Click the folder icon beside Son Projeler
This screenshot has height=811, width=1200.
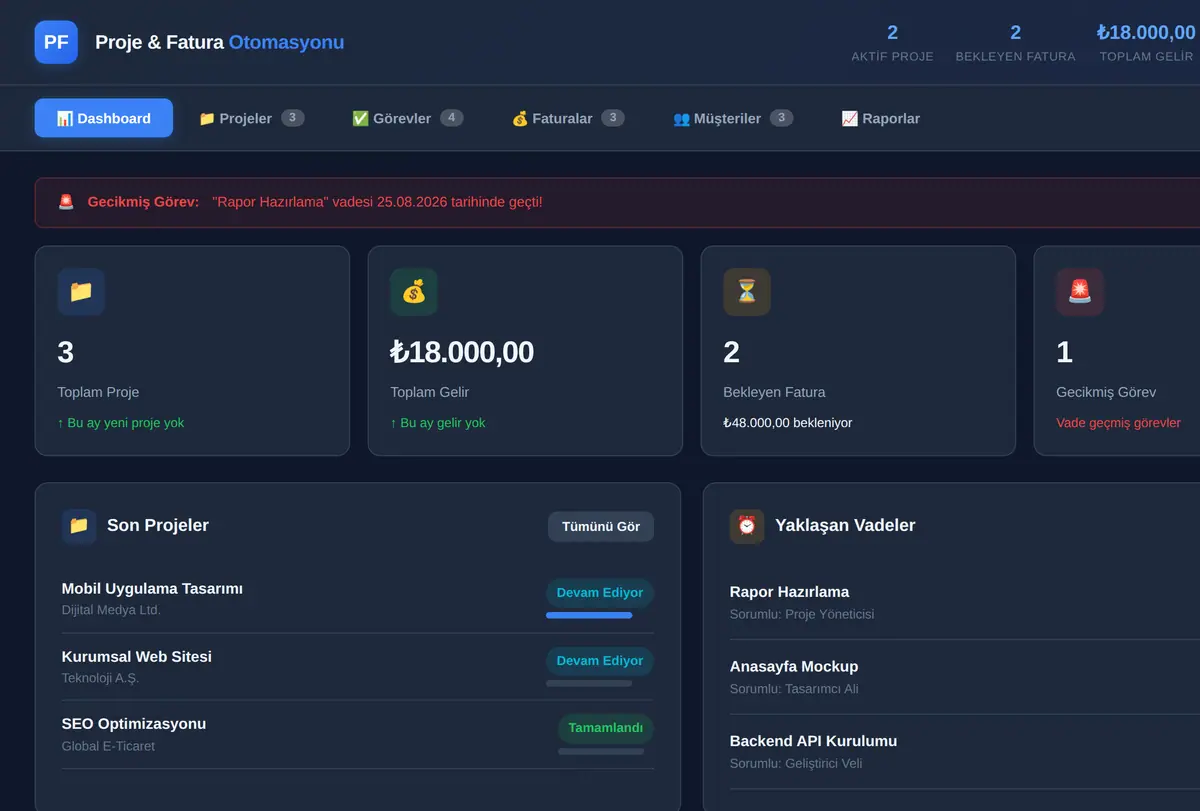(x=79, y=526)
